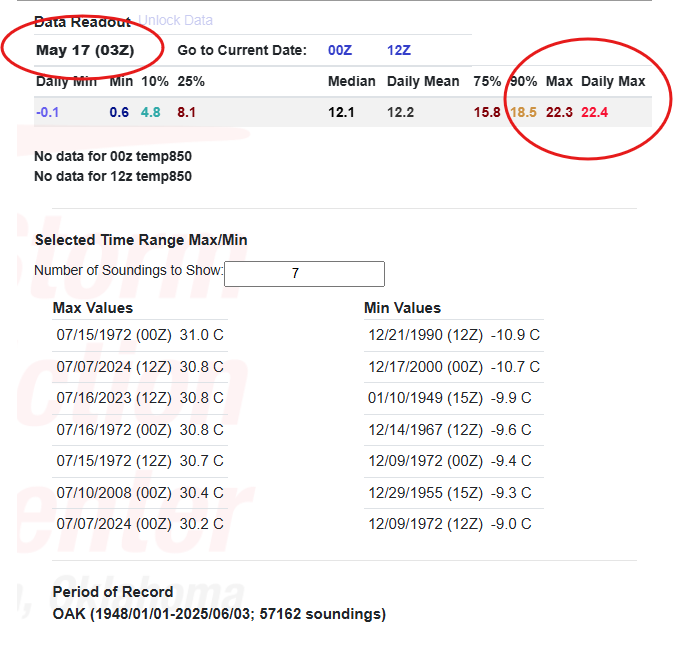Screen dimensions: 673x648
Task: Click the OAK period of record line
Action: pos(219,614)
